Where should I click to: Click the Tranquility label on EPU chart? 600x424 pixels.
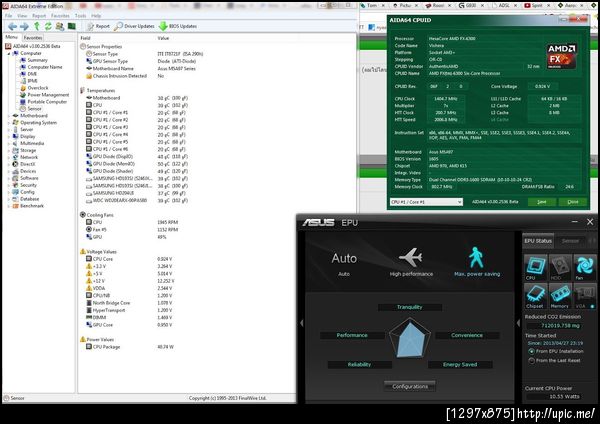click(409, 307)
